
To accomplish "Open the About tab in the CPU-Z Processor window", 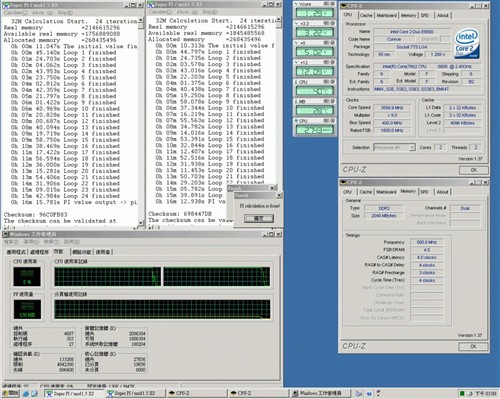I will click(443, 15).
